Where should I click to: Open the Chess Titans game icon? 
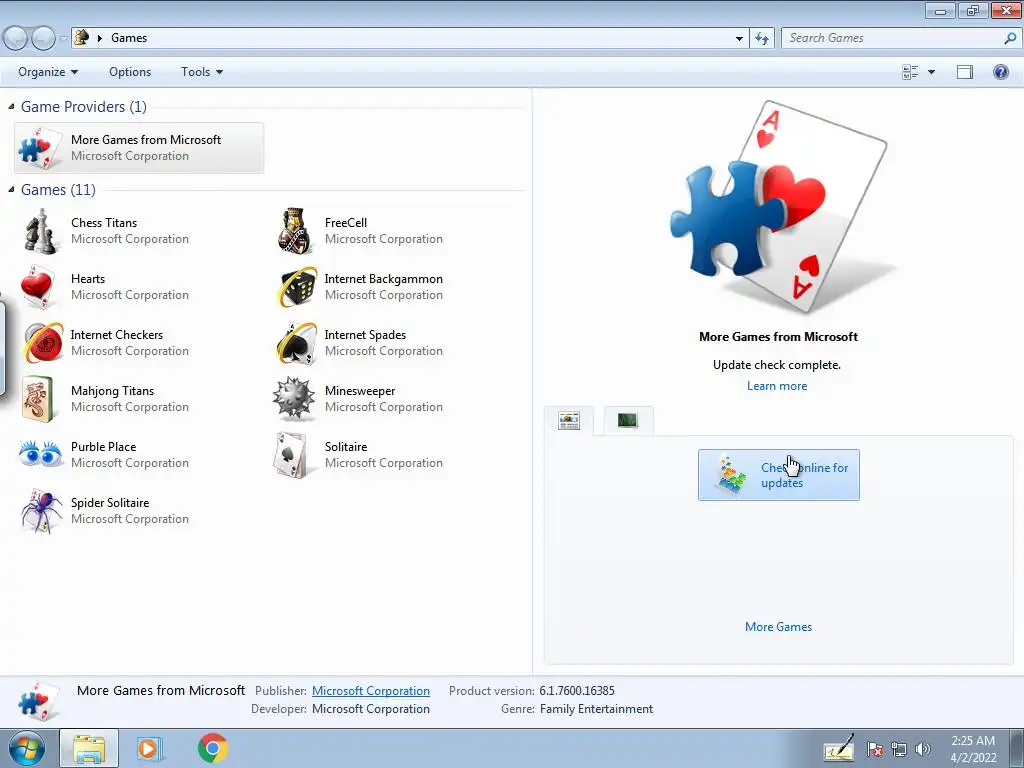40,231
